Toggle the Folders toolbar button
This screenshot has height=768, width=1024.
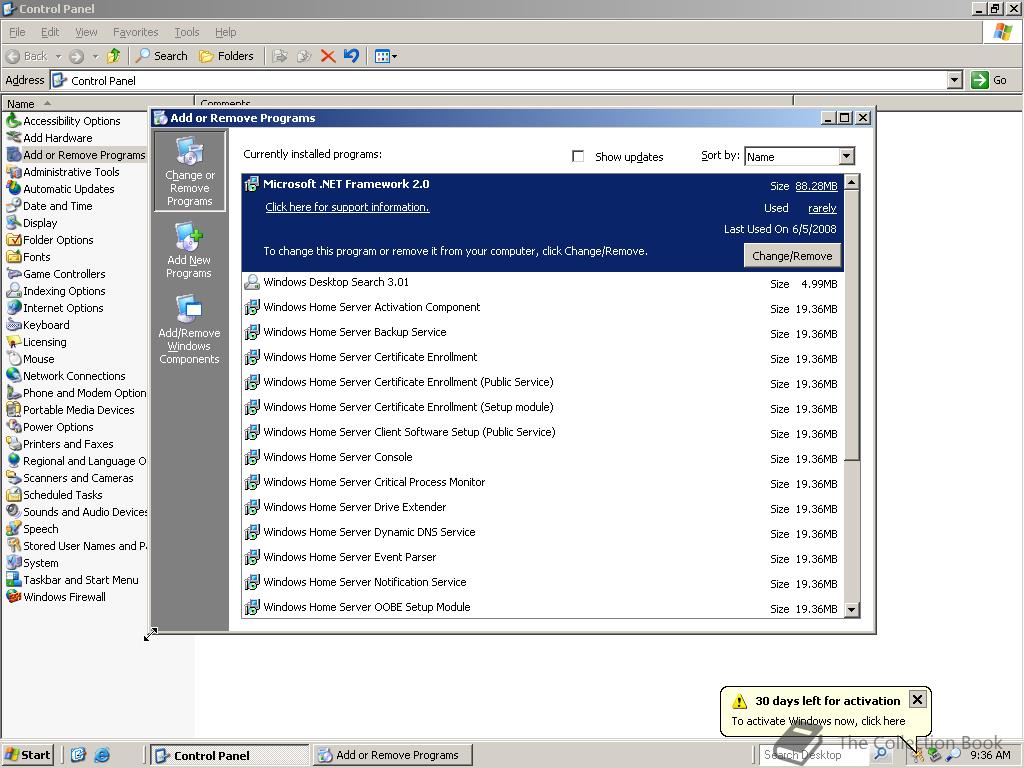[x=227, y=56]
